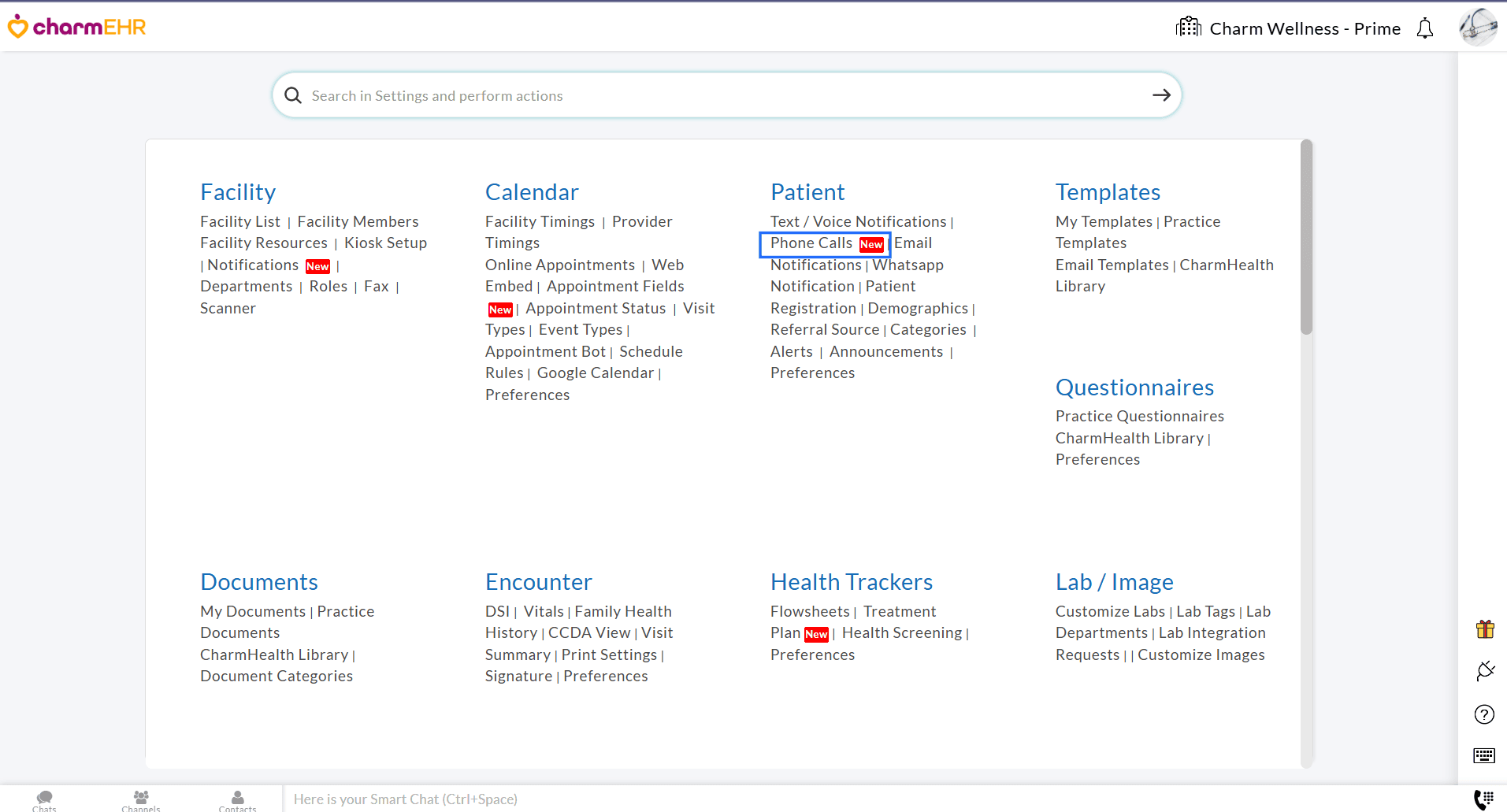The height and width of the screenshot is (812, 1507).
Task: Open the Contacts tab
Action: click(237, 801)
